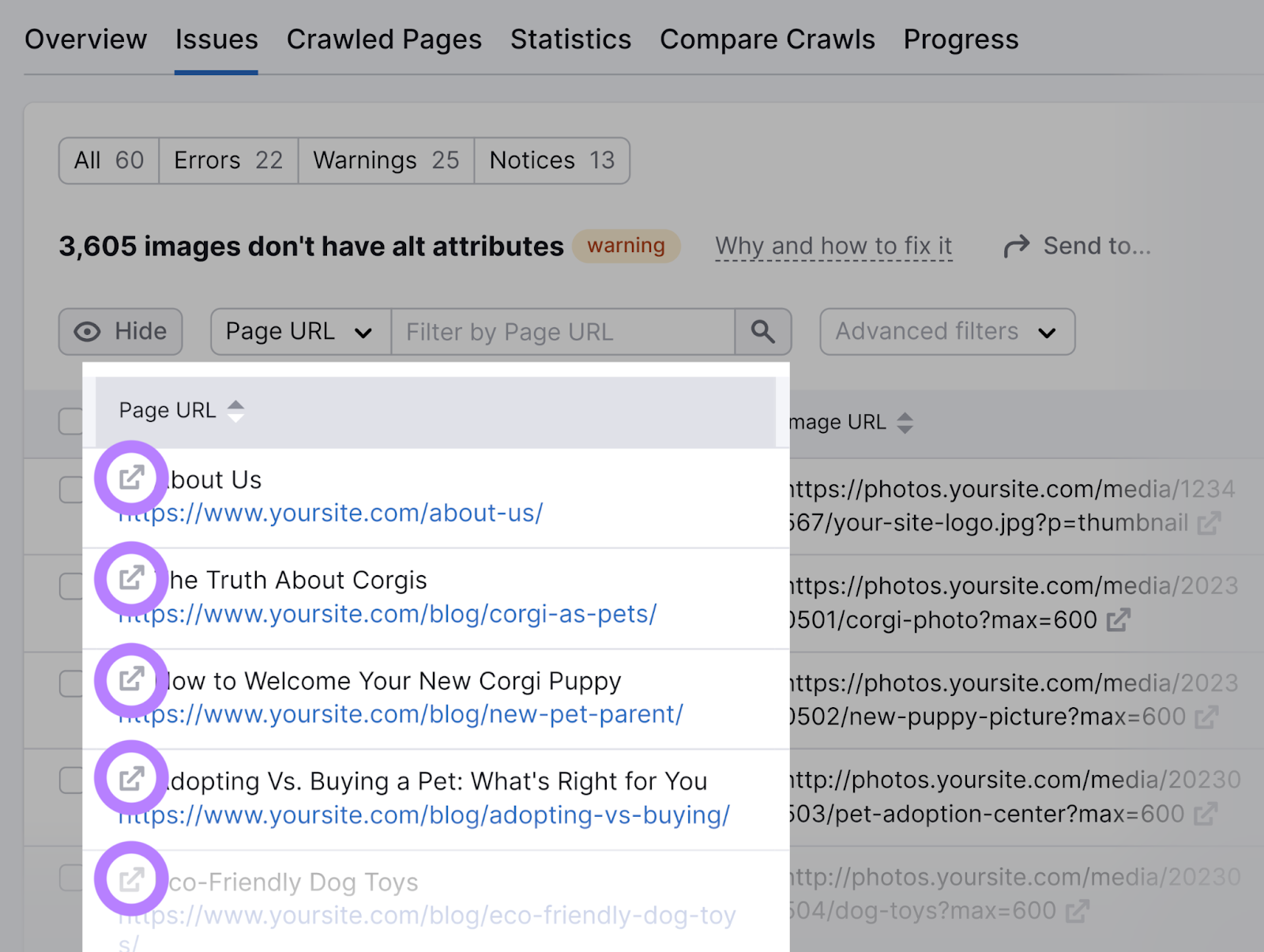This screenshot has height=952, width=1264.
Task: Check the Adopting Vs. Buying row checkbox
Action: (70, 780)
